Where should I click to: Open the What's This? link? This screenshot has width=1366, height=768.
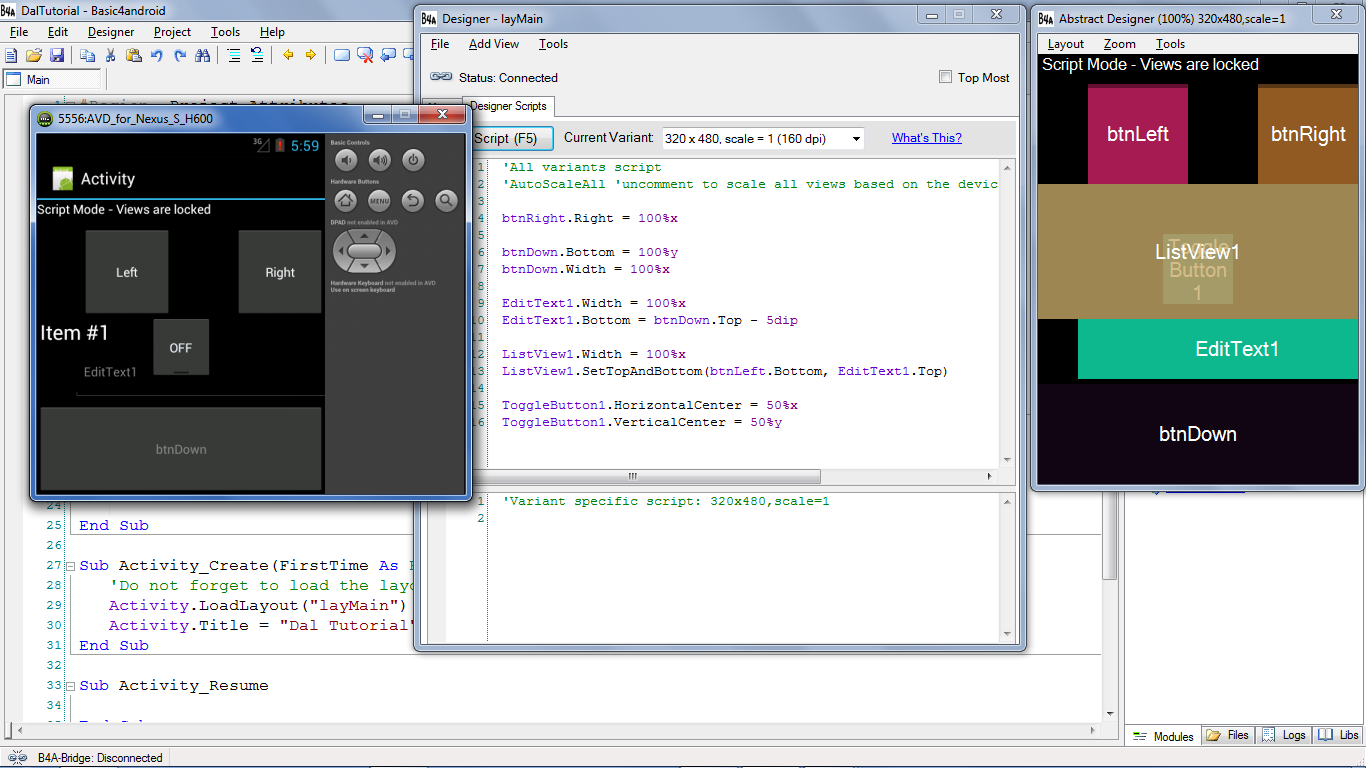(927, 138)
